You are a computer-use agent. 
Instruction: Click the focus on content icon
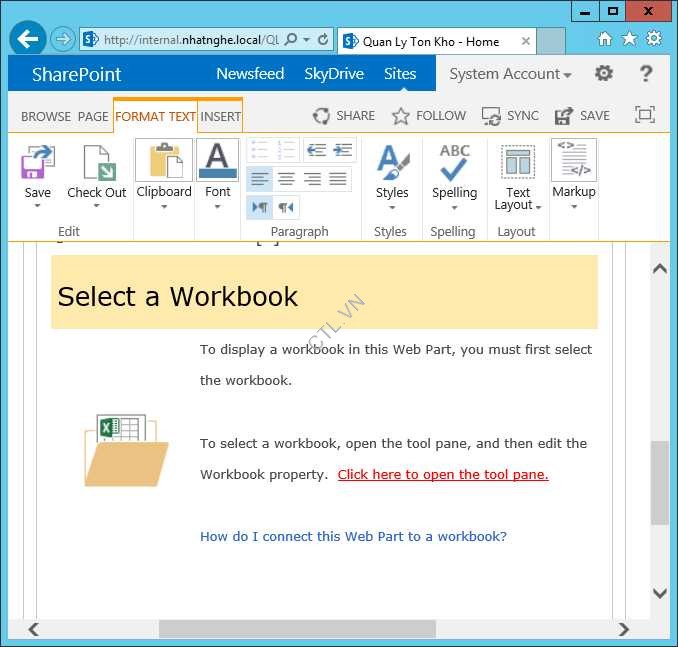tap(645, 115)
